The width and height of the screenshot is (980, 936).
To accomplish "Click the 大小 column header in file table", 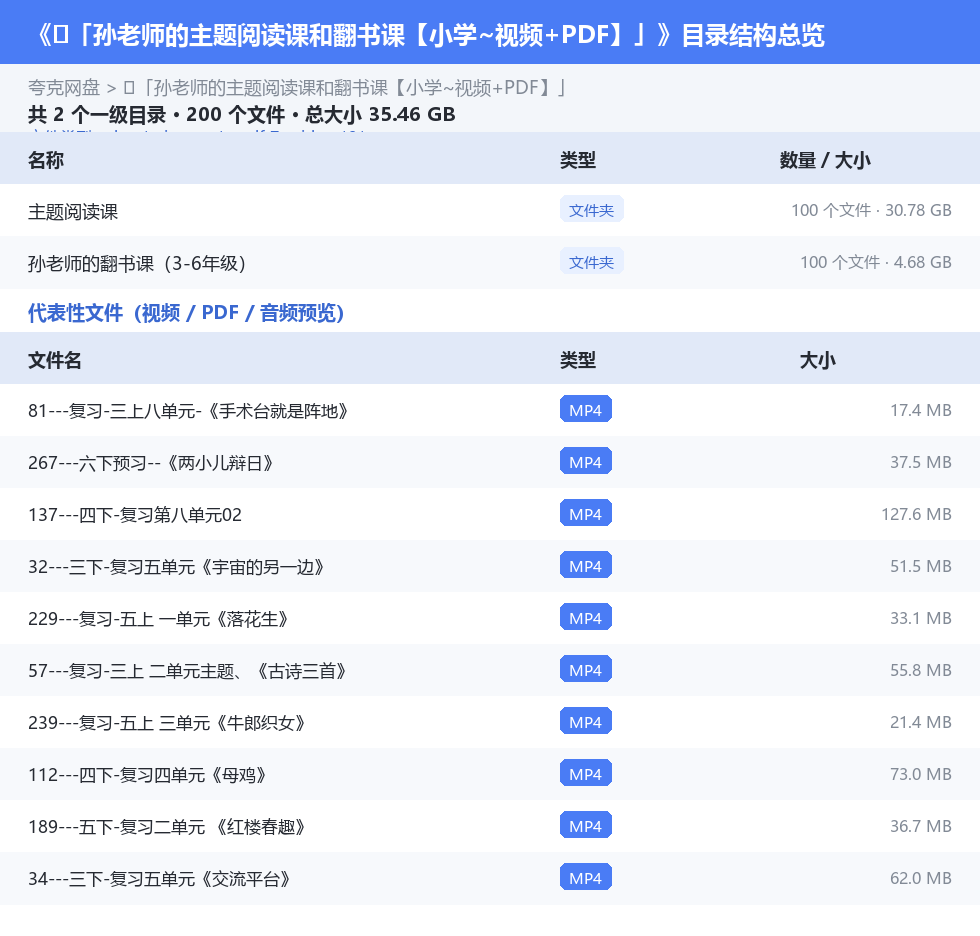I will coord(818,360).
